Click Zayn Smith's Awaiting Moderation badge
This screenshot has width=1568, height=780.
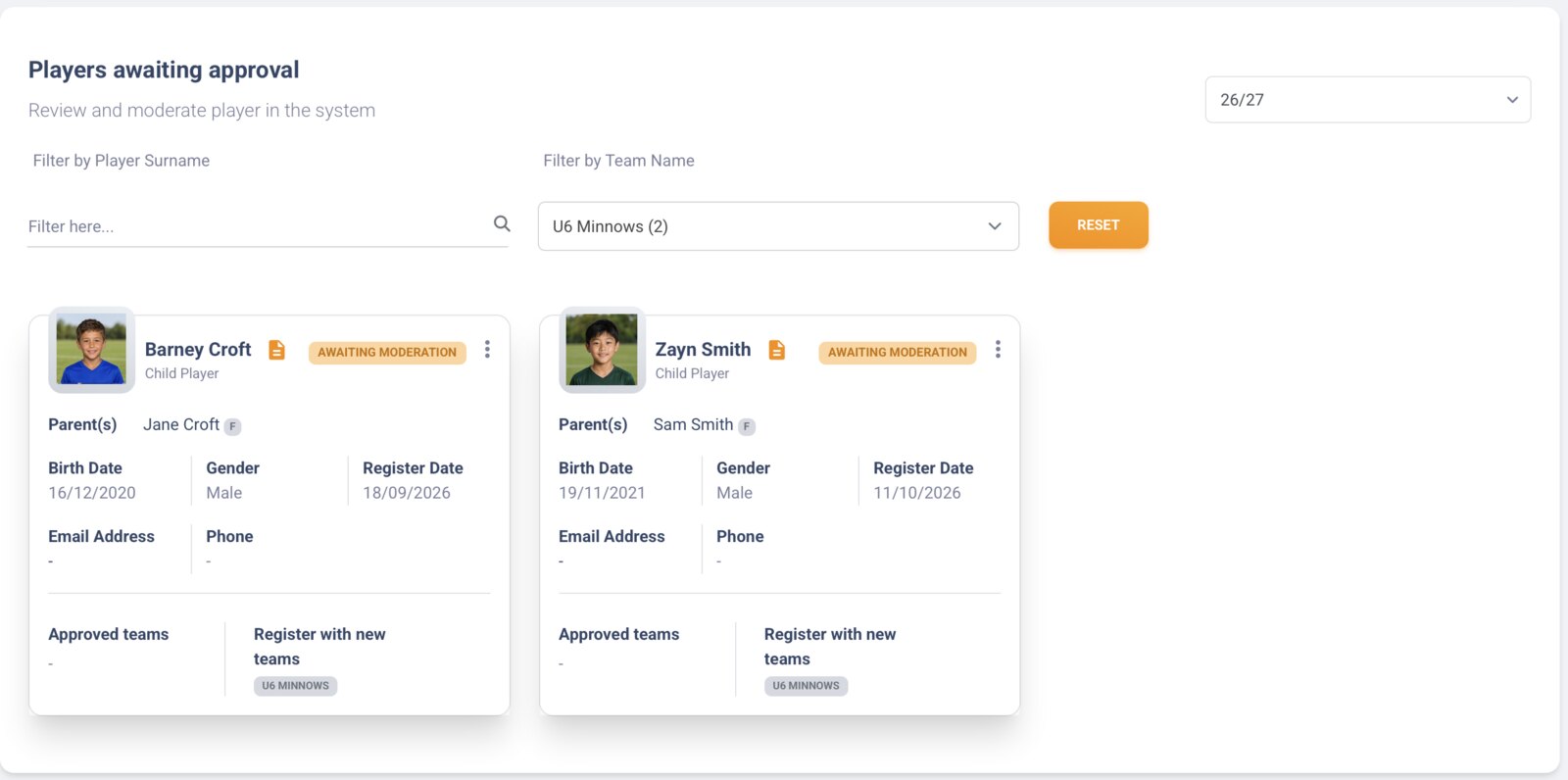tap(898, 353)
